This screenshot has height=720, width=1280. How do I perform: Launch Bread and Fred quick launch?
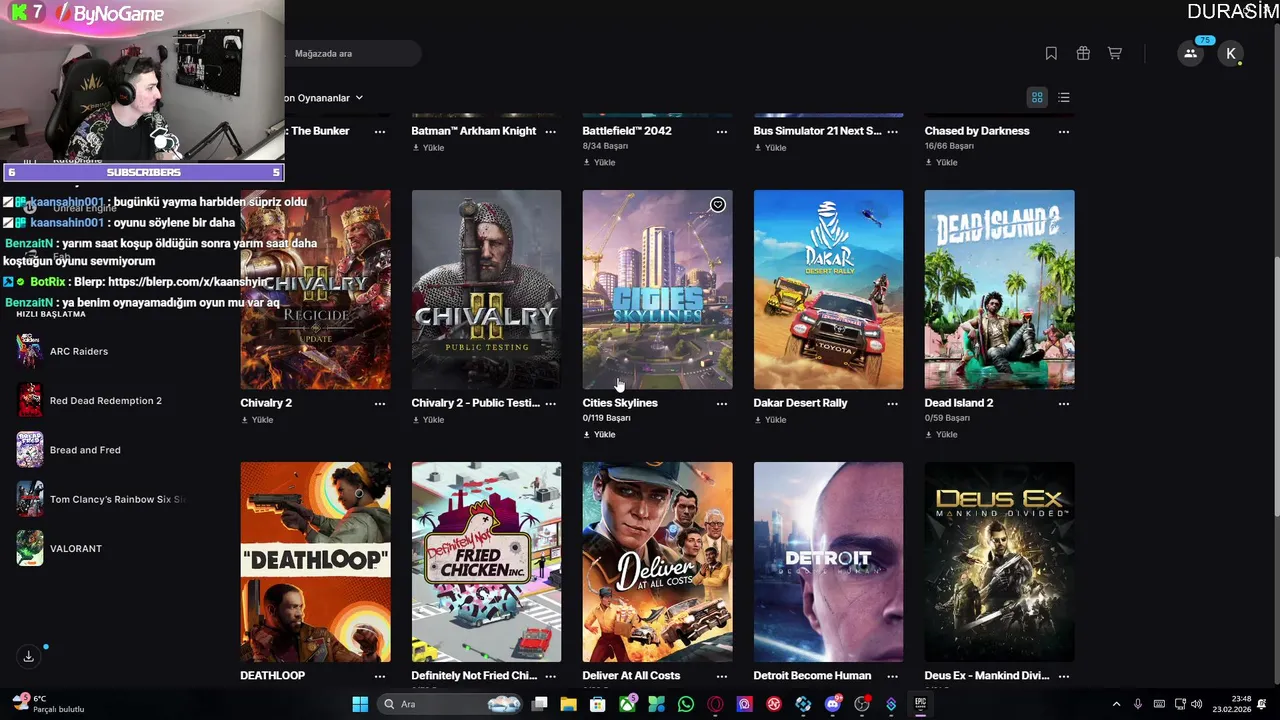pyautogui.click(x=100, y=450)
